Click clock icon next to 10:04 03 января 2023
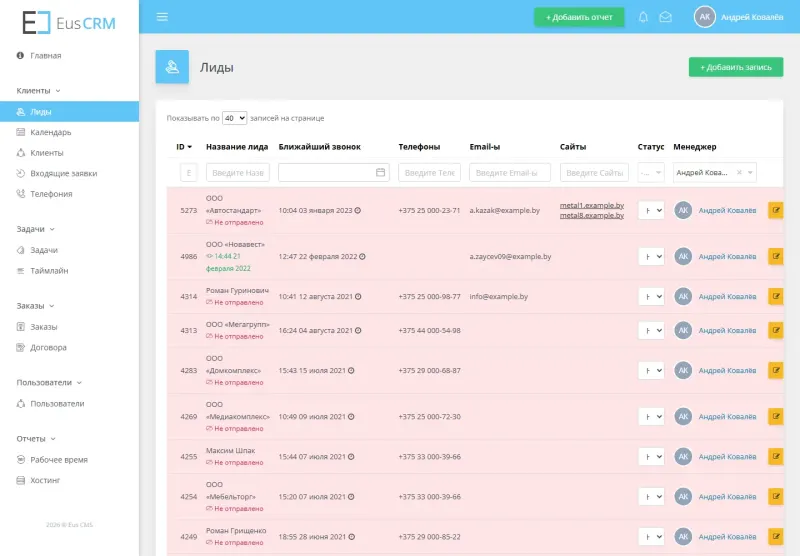800x556 pixels. pos(358,210)
